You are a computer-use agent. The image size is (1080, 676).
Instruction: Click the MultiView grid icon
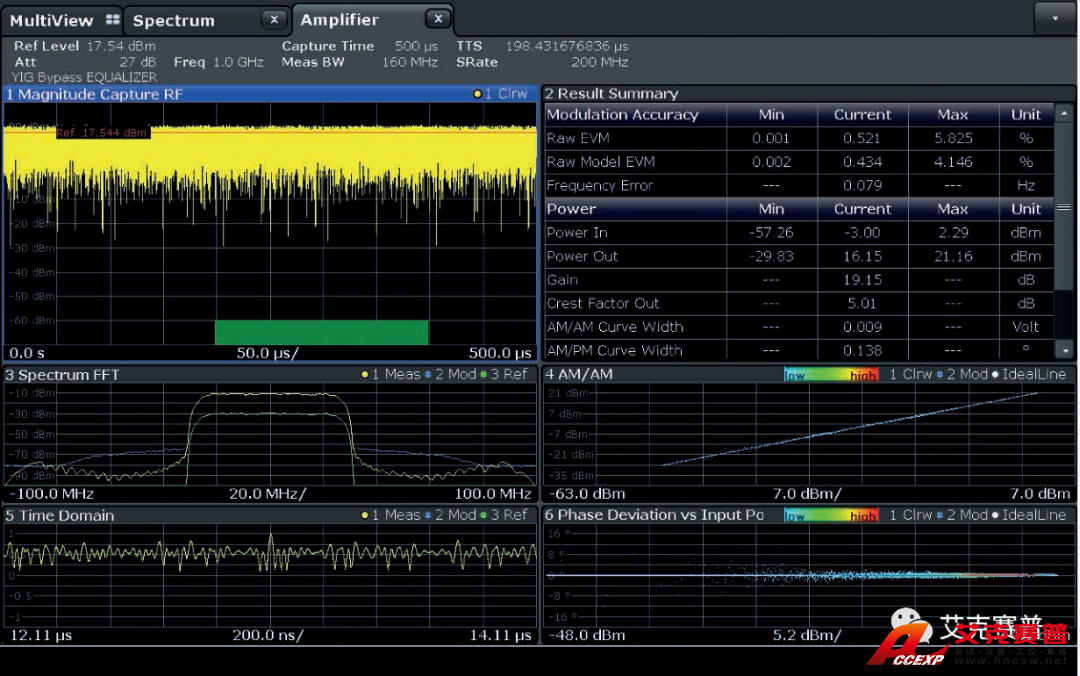112,20
